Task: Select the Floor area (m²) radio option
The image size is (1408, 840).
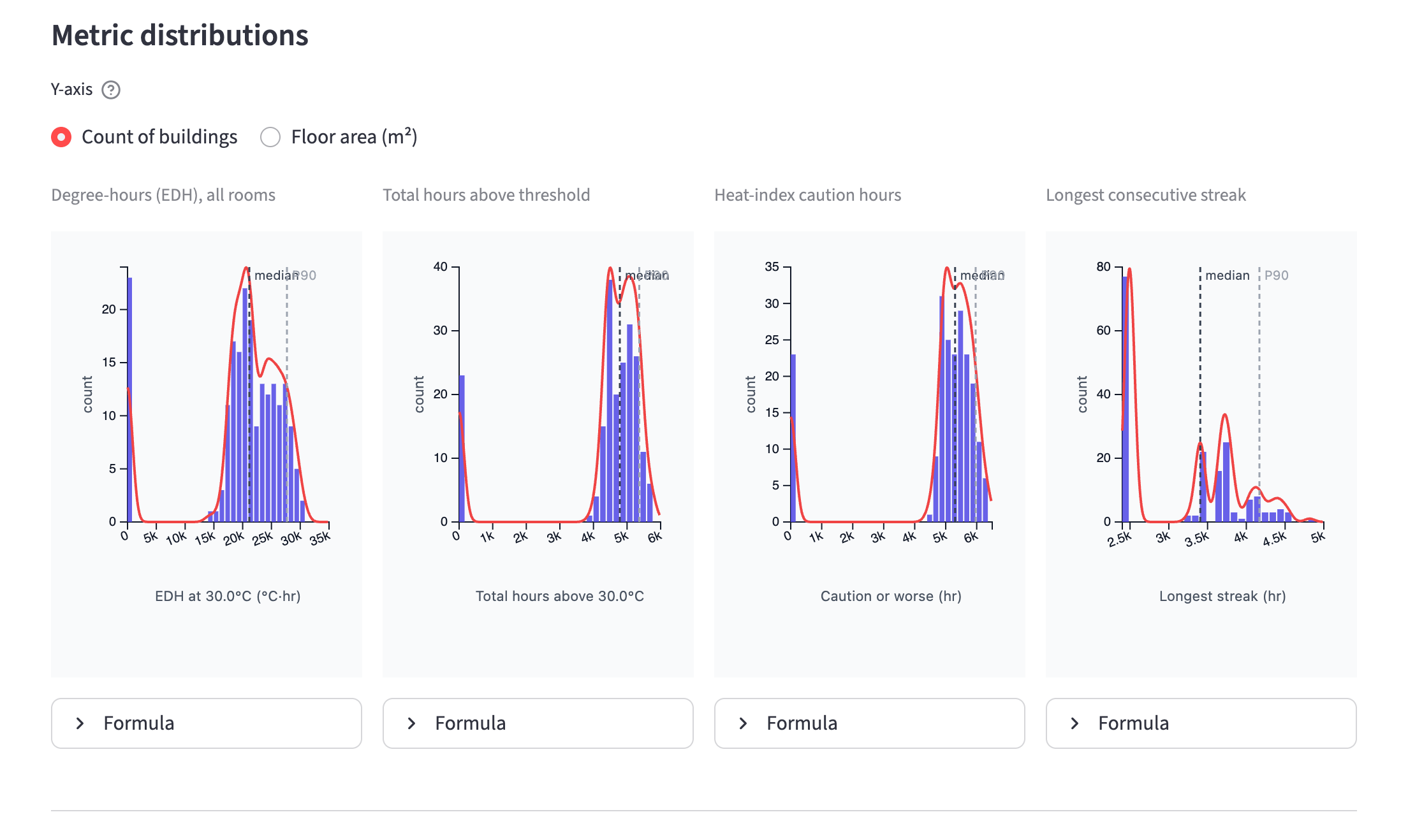Action: (270, 137)
